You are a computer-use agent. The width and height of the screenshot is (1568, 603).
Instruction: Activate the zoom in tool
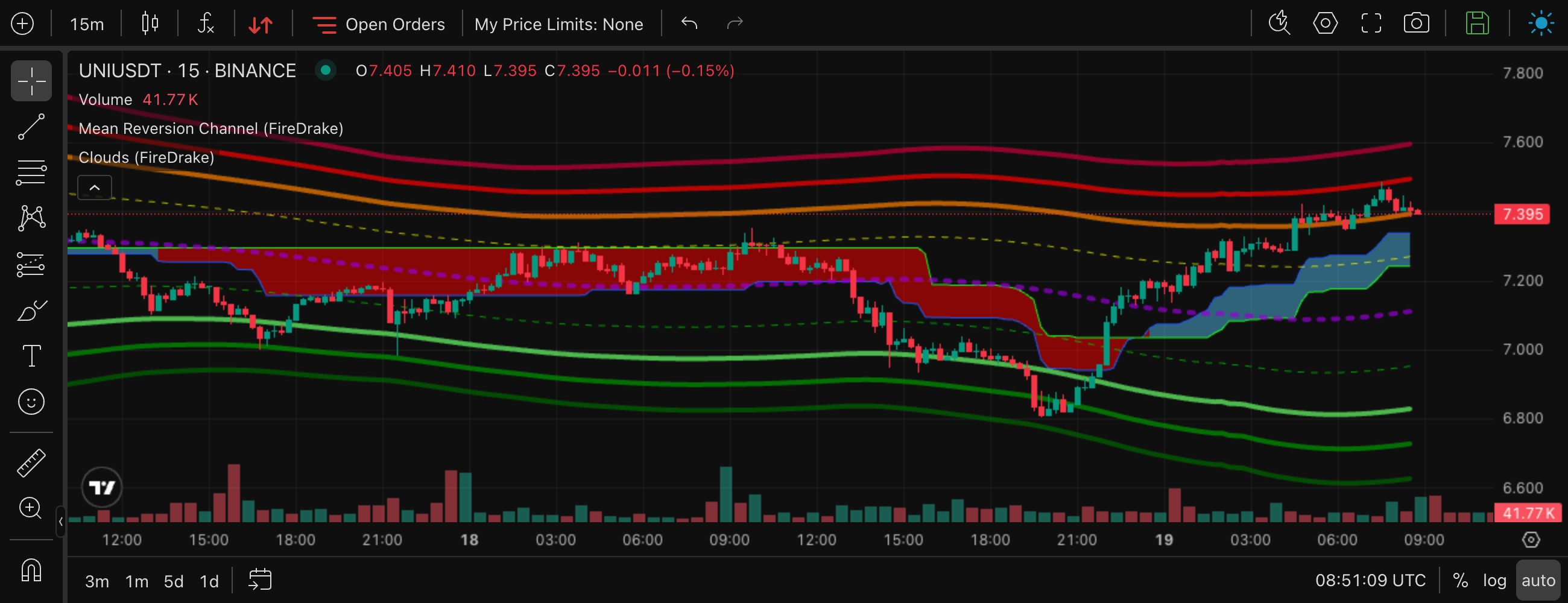31,508
